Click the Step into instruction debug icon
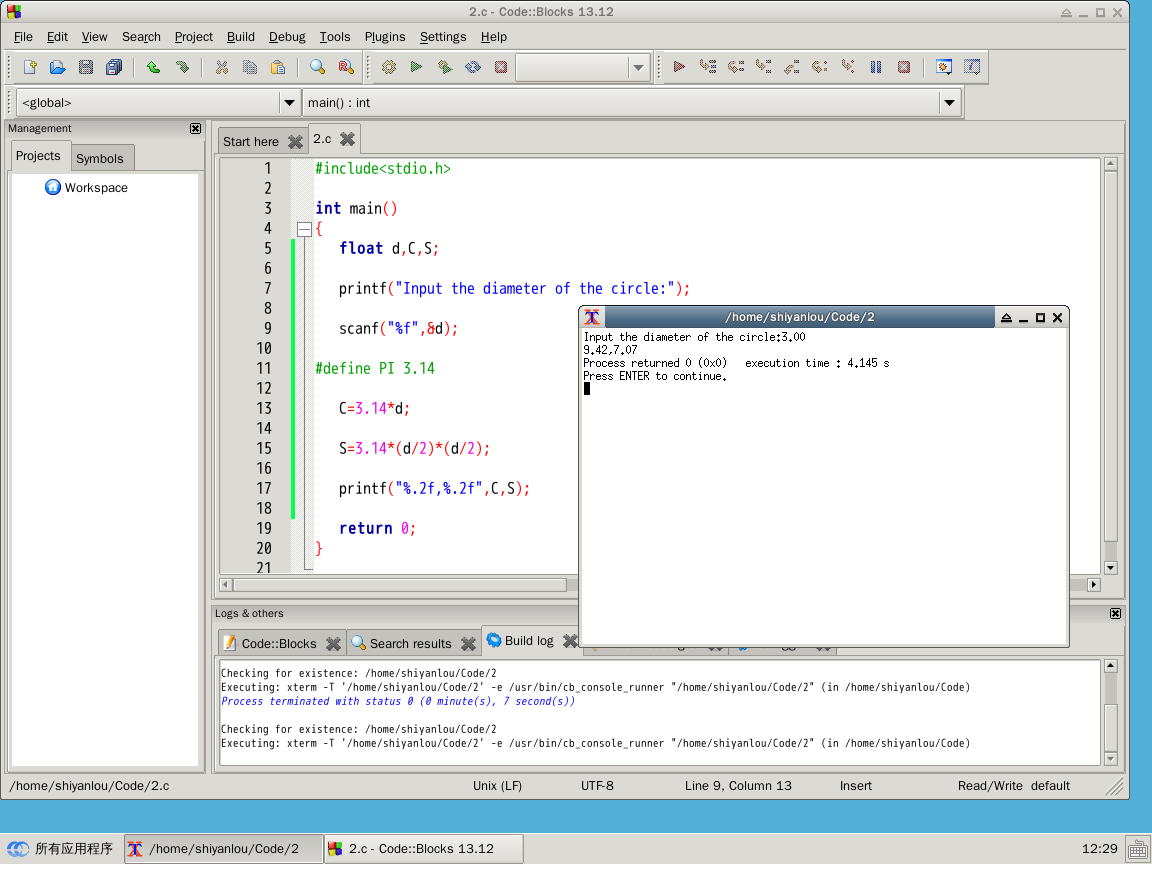1152x896 pixels. click(848, 67)
